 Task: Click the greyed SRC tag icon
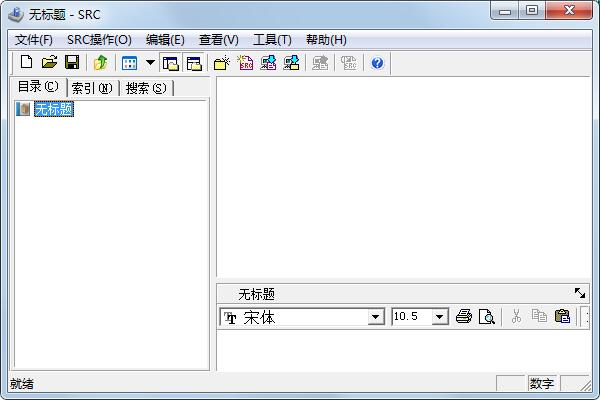pos(349,63)
